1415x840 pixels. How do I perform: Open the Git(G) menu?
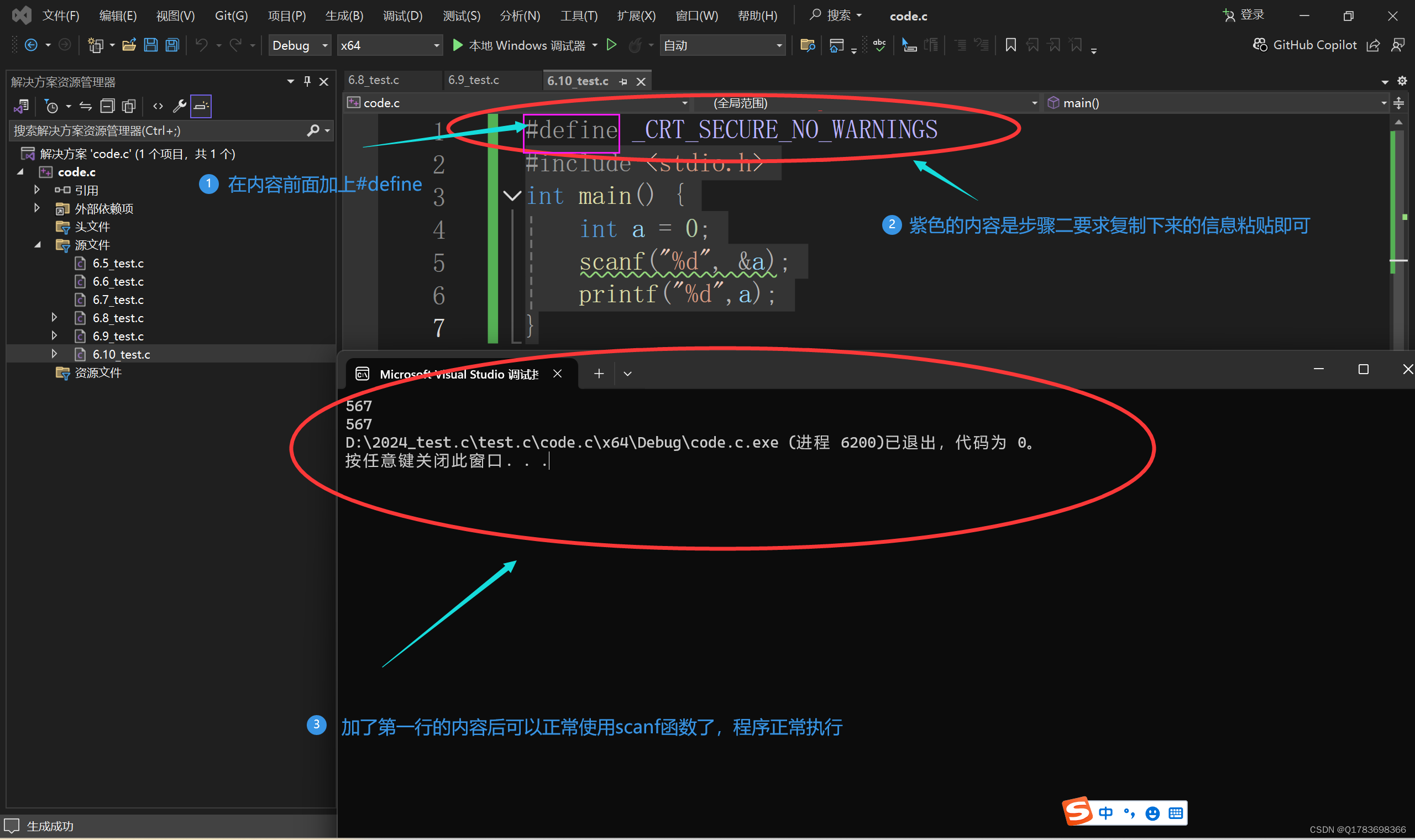point(232,16)
